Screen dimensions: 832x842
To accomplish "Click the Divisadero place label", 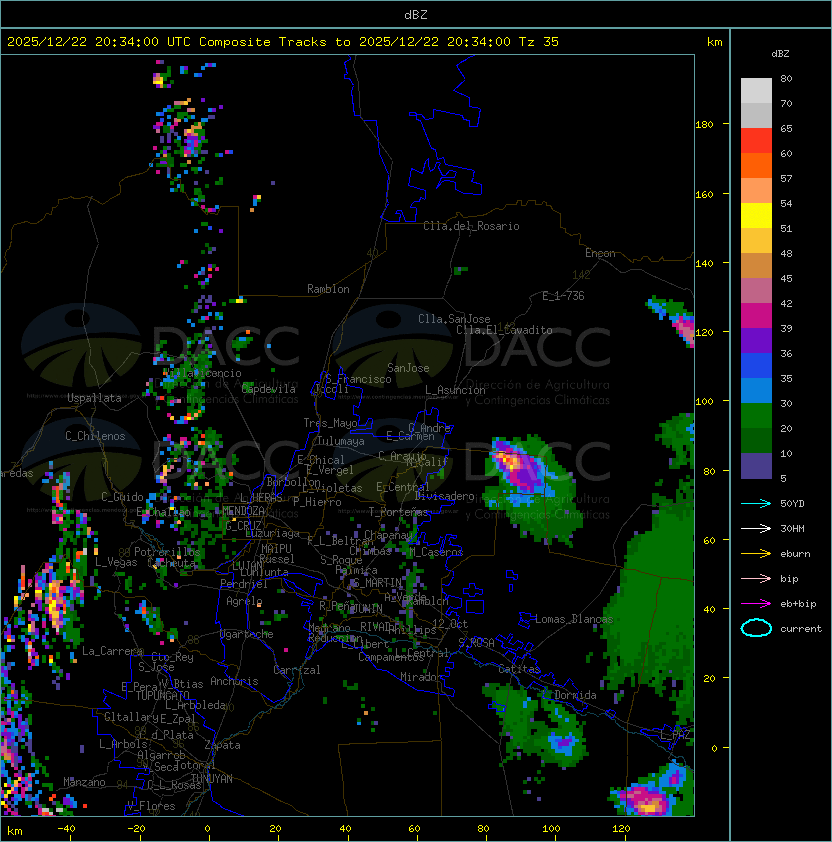I will 444,496.
